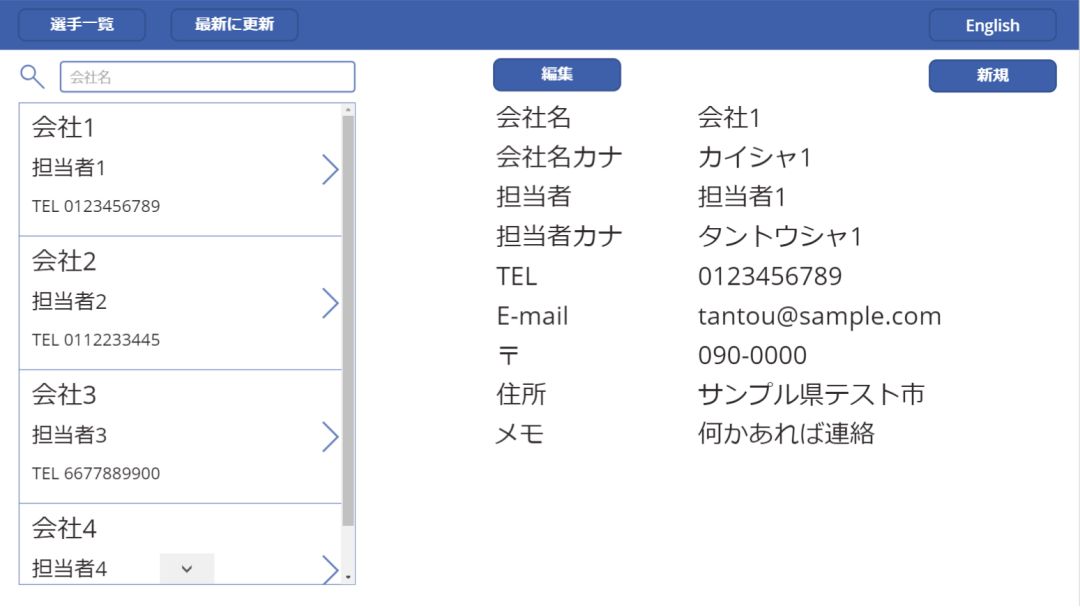Open 会社2 details using its right arrow
1080x609 pixels.
click(331, 303)
